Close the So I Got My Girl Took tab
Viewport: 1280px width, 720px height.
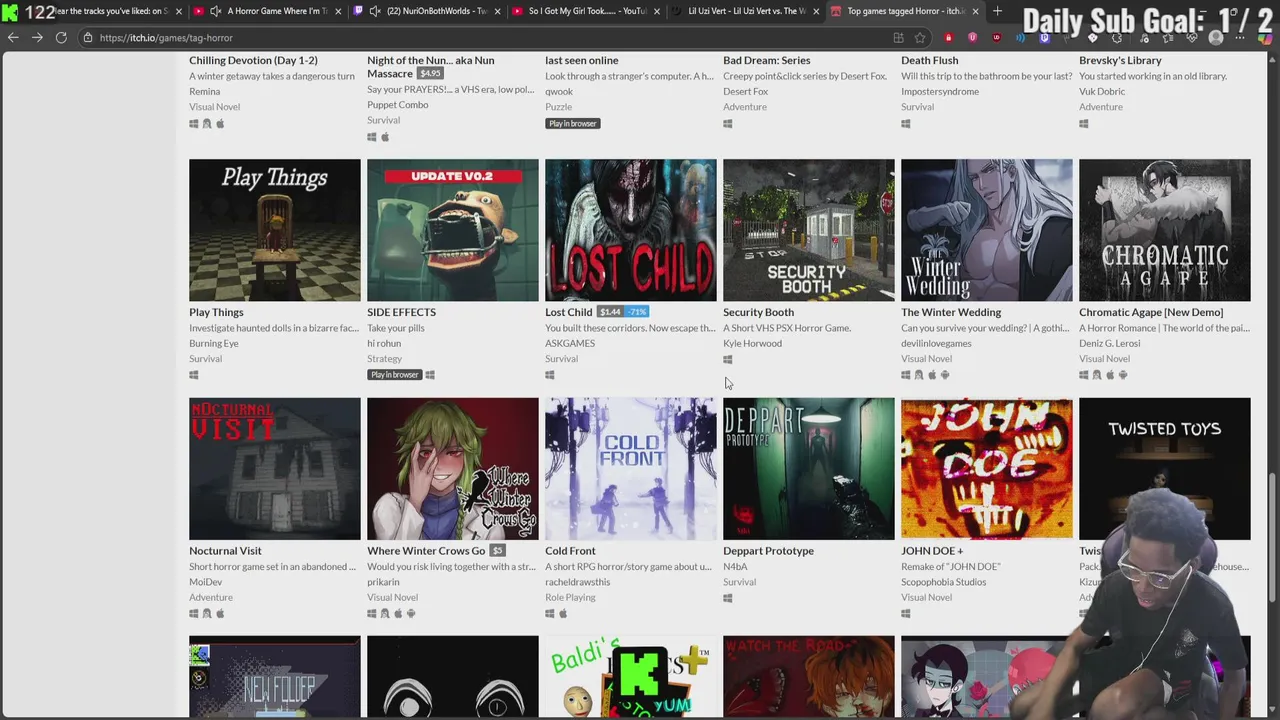(x=656, y=11)
